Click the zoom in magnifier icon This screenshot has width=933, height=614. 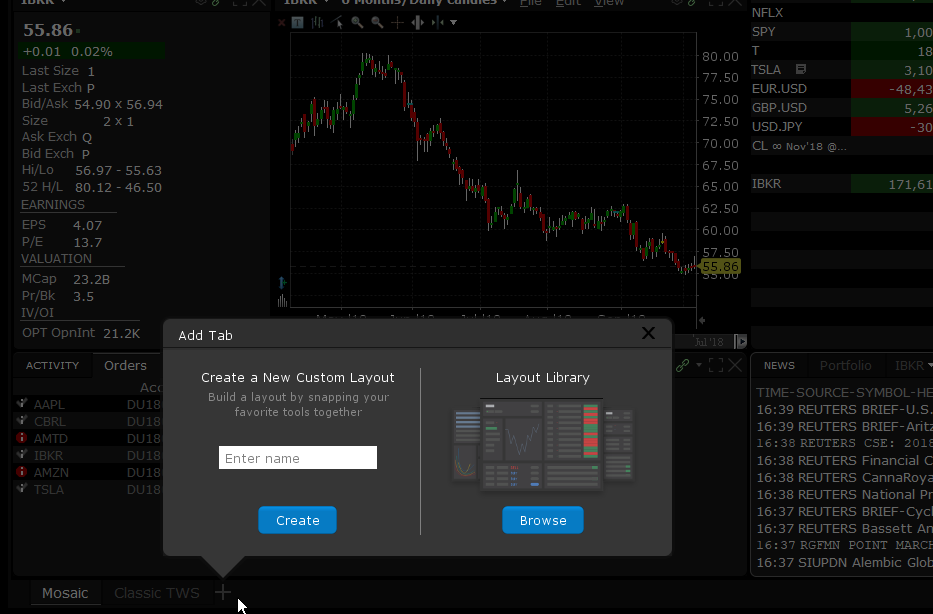coord(357,23)
